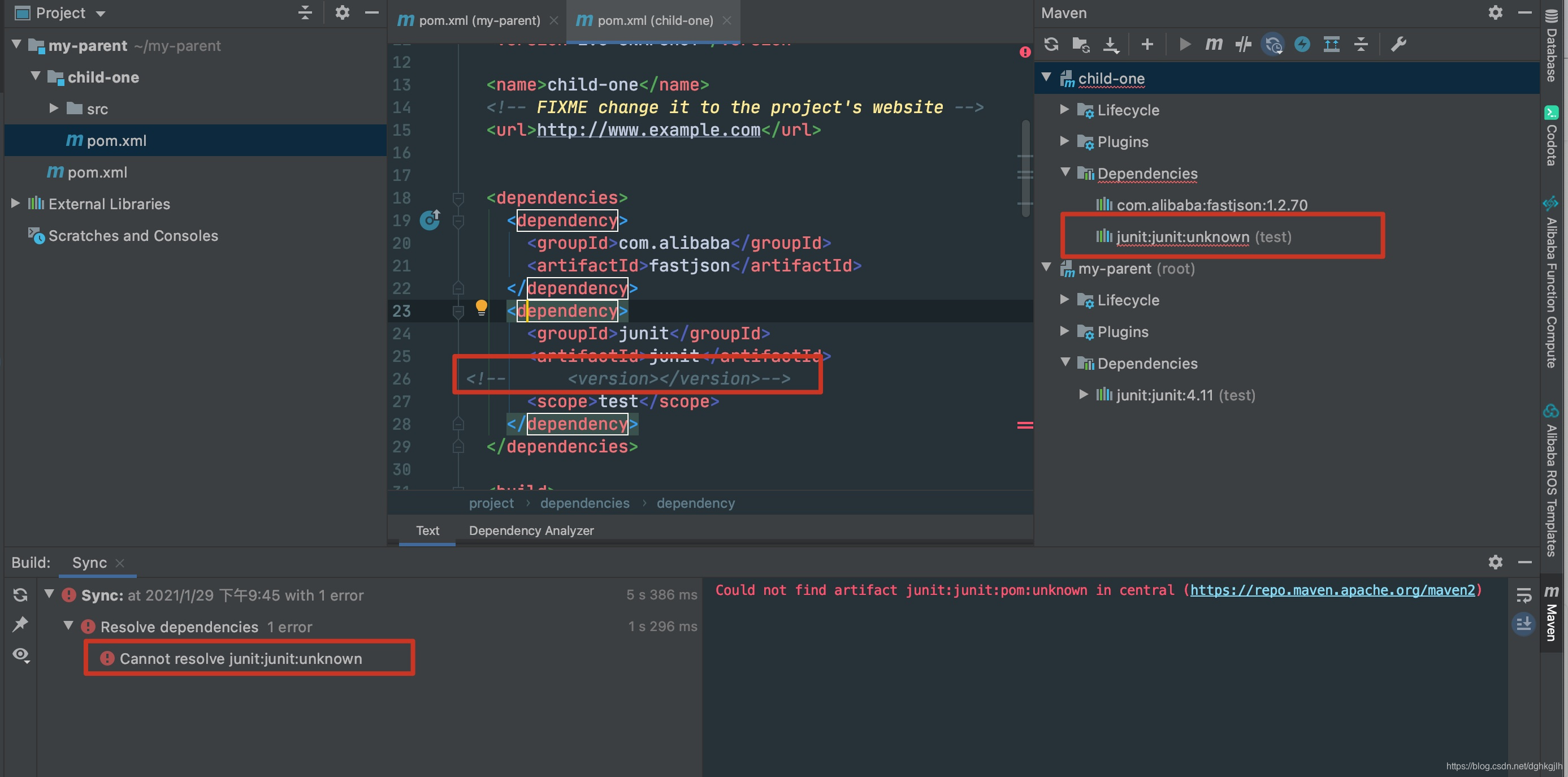The width and height of the screenshot is (1568, 777).
Task: Select the Sync tab in Build panel
Action: (x=89, y=563)
